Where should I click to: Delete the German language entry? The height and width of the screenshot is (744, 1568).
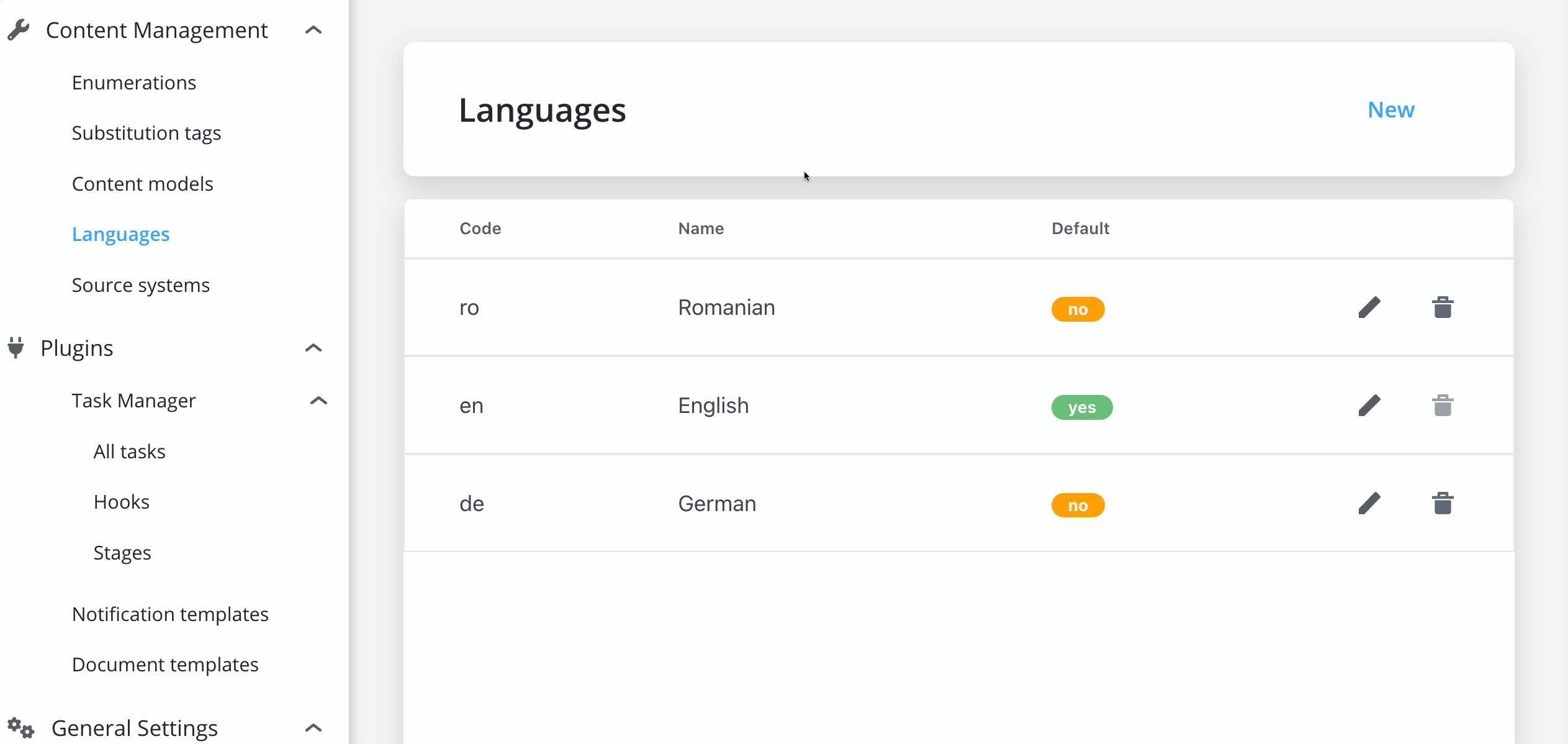click(1443, 504)
